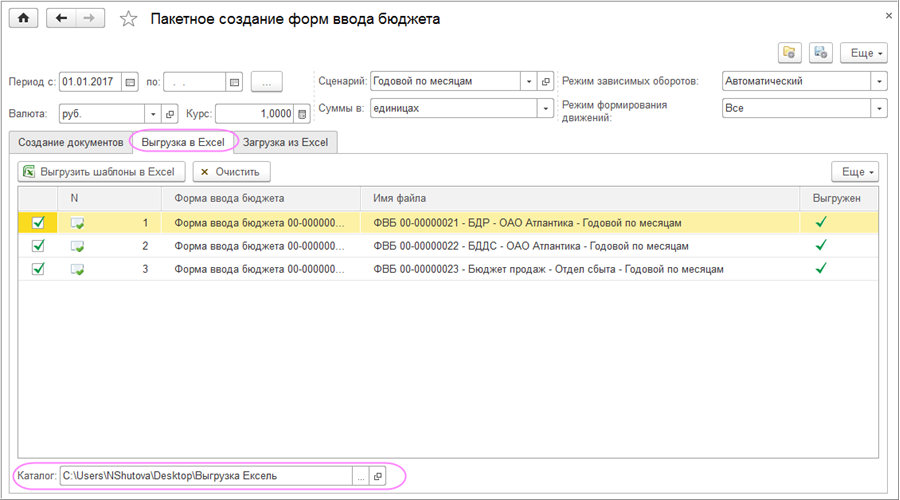
Task: Uncheck the first row checkbox
Action: click(38, 224)
